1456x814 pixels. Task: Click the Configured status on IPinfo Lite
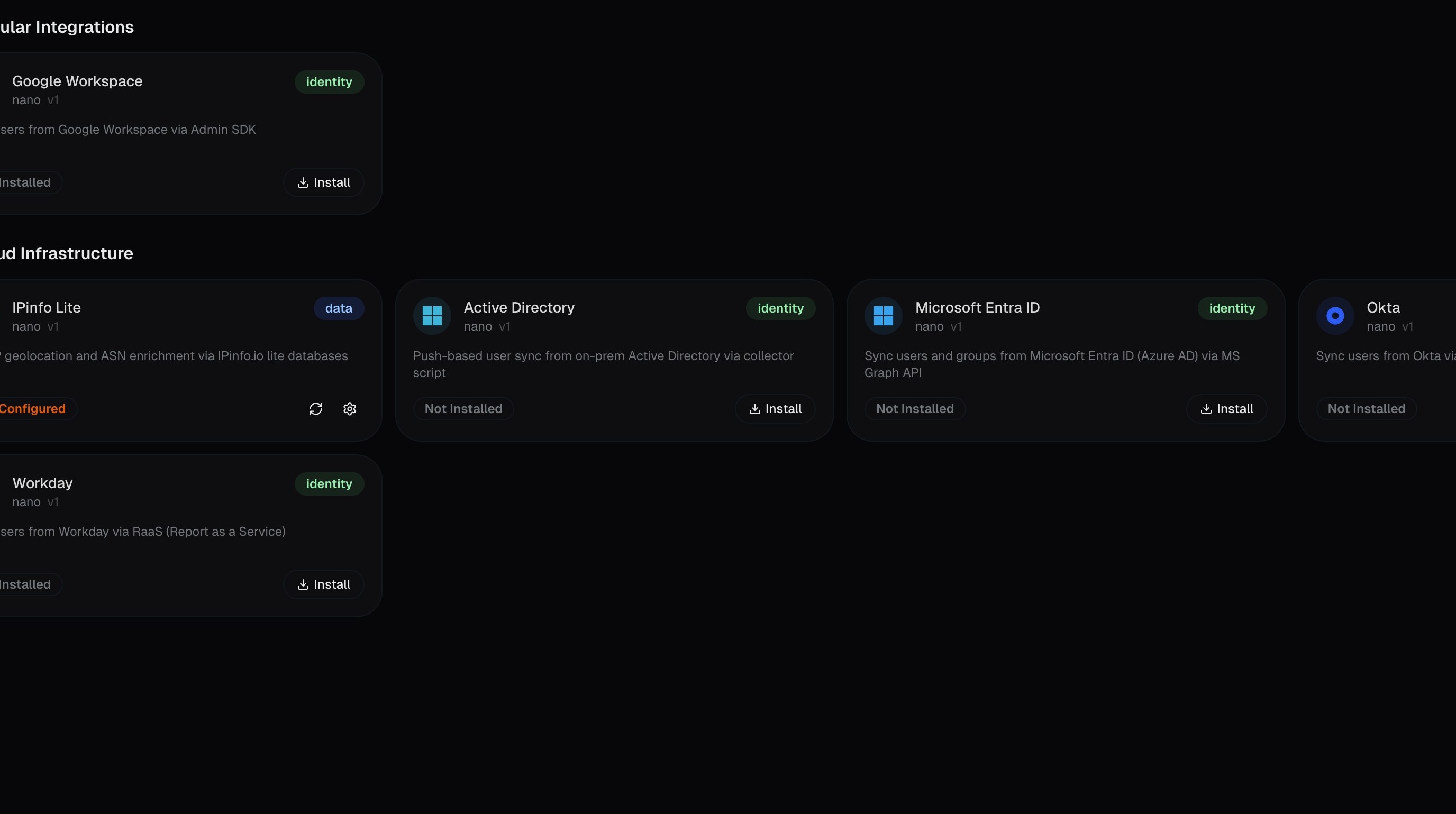click(x=31, y=408)
